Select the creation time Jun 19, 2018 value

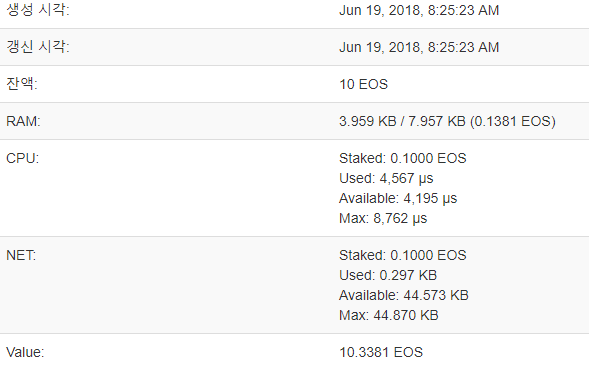click(419, 10)
